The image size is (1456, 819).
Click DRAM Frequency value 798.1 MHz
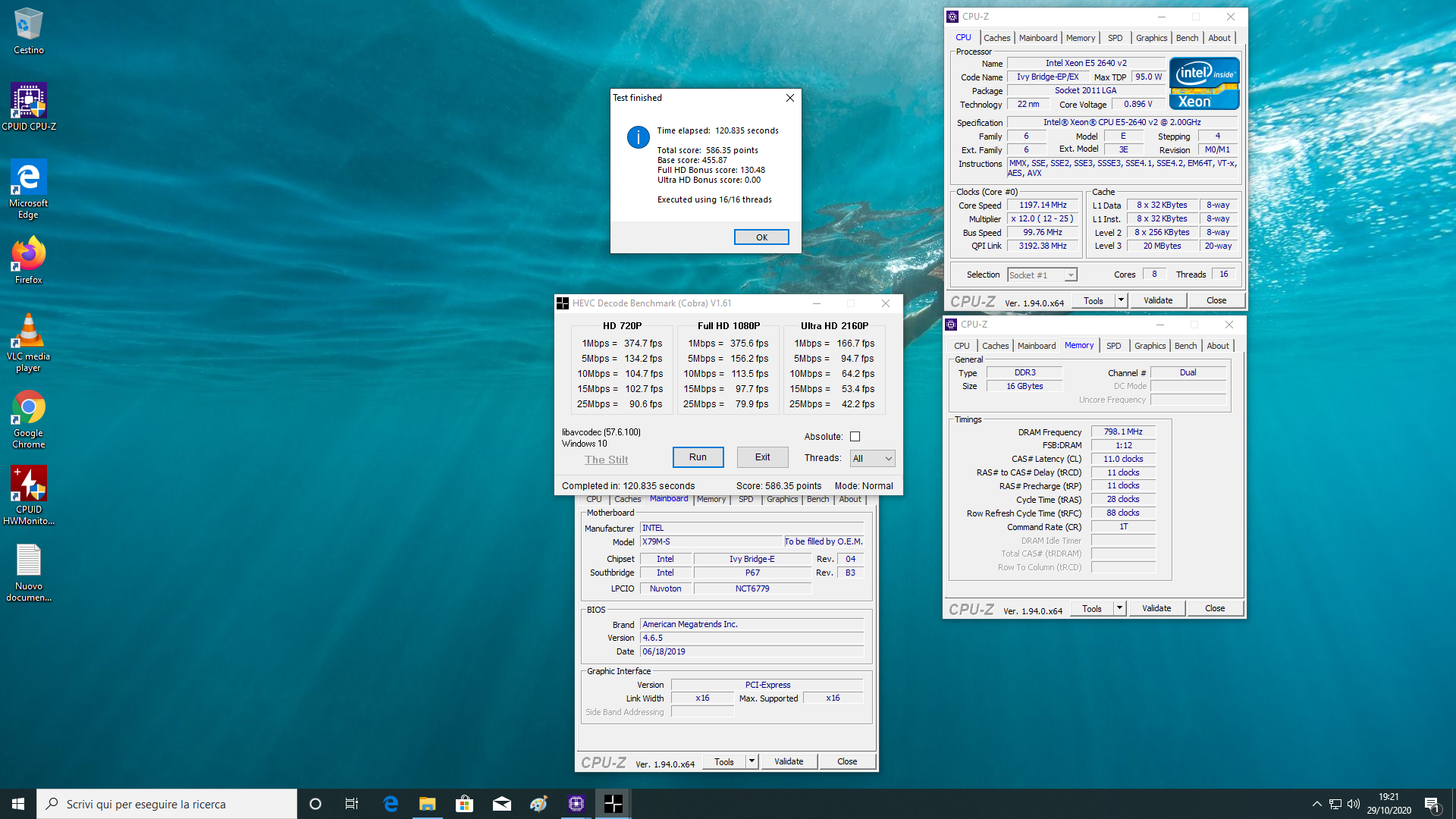click(1123, 432)
